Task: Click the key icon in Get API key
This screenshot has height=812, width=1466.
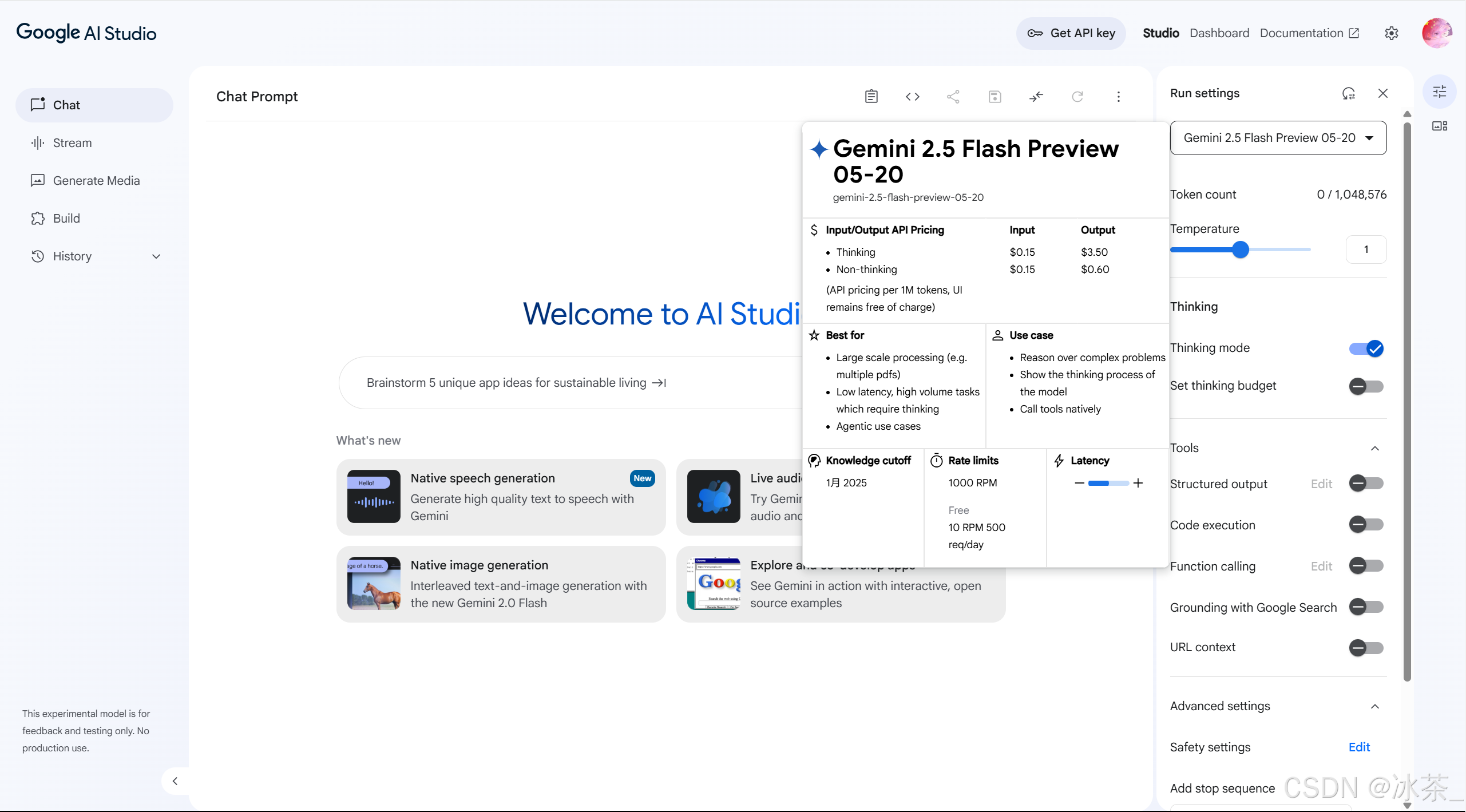Action: coord(1035,33)
